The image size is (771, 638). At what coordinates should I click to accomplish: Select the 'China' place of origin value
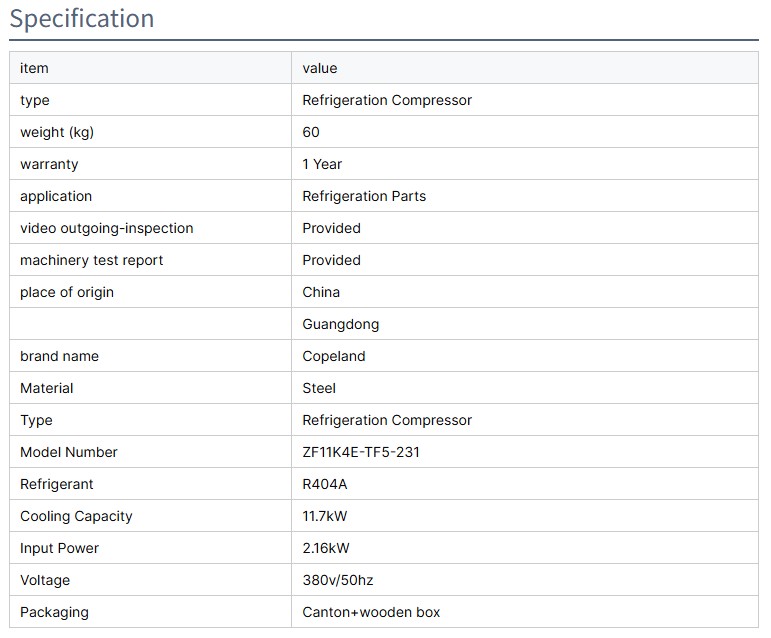321,292
